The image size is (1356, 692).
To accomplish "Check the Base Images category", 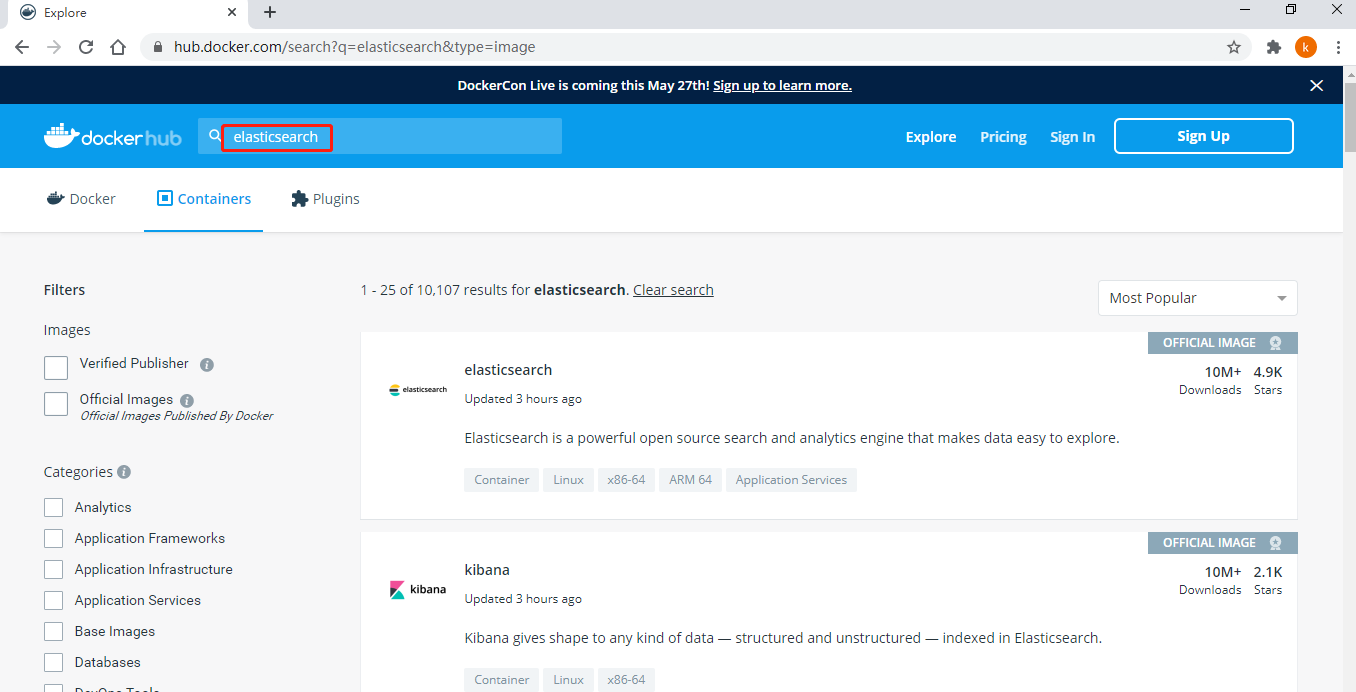I will tap(53, 631).
